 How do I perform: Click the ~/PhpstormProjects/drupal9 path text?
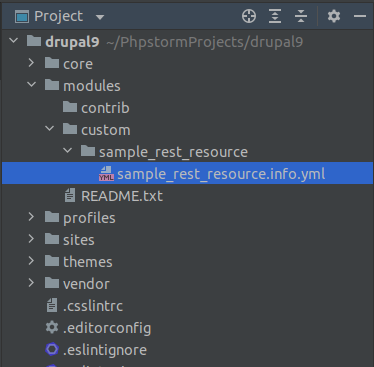pyautogui.click(x=205, y=42)
